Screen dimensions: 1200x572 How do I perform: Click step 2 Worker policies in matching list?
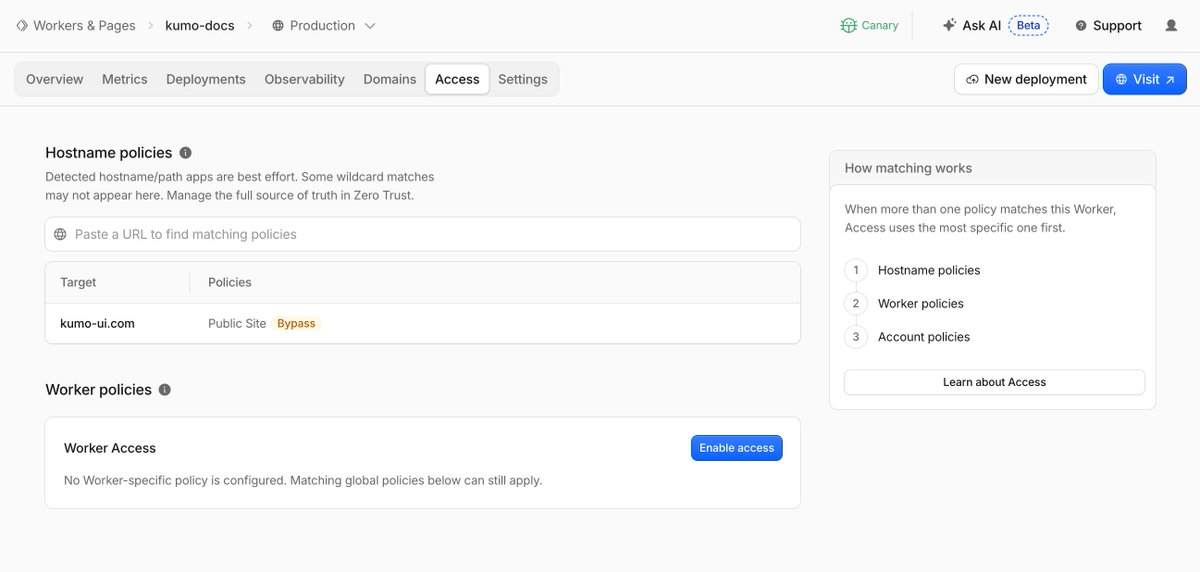tap(921, 303)
